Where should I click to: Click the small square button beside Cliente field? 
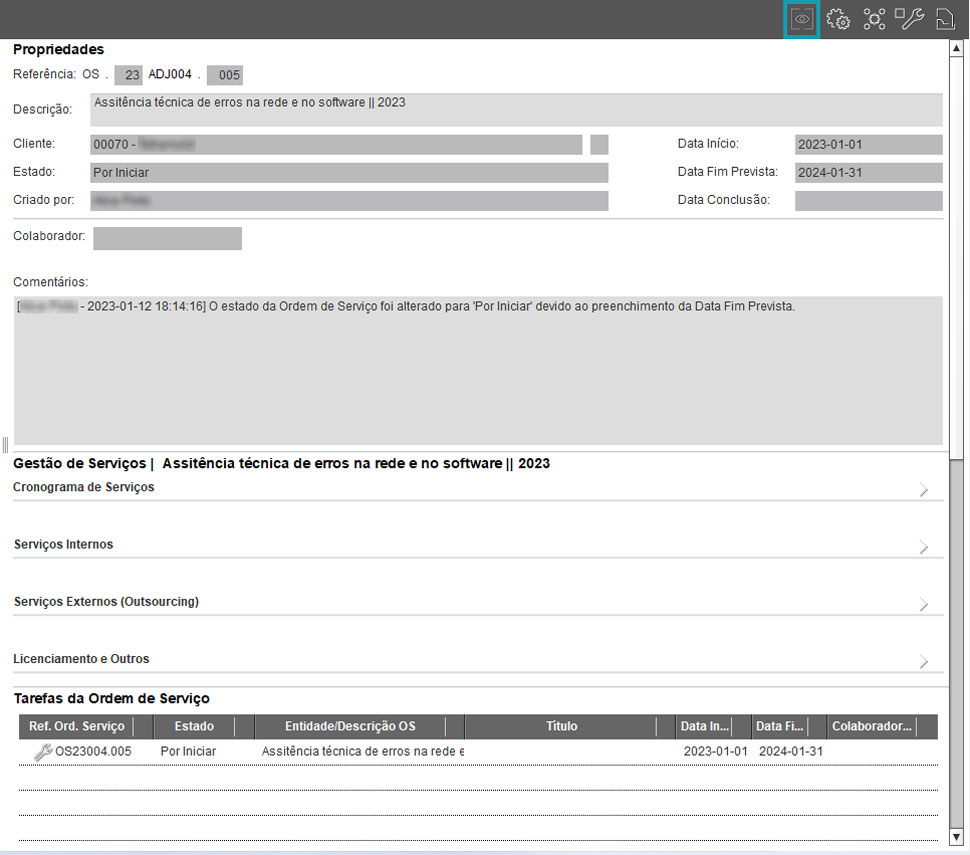click(599, 145)
